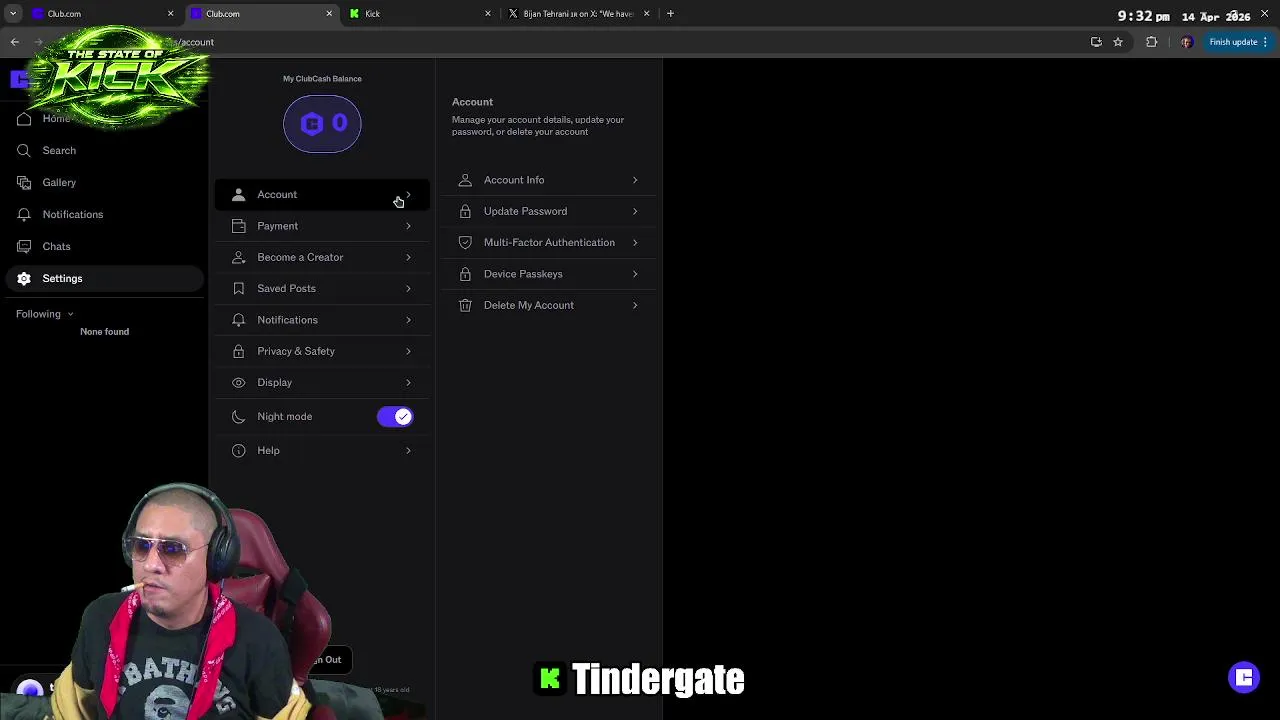The image size is (1280, 720).
Task: Expand the Account row chevron
Action: click(408, 194)
